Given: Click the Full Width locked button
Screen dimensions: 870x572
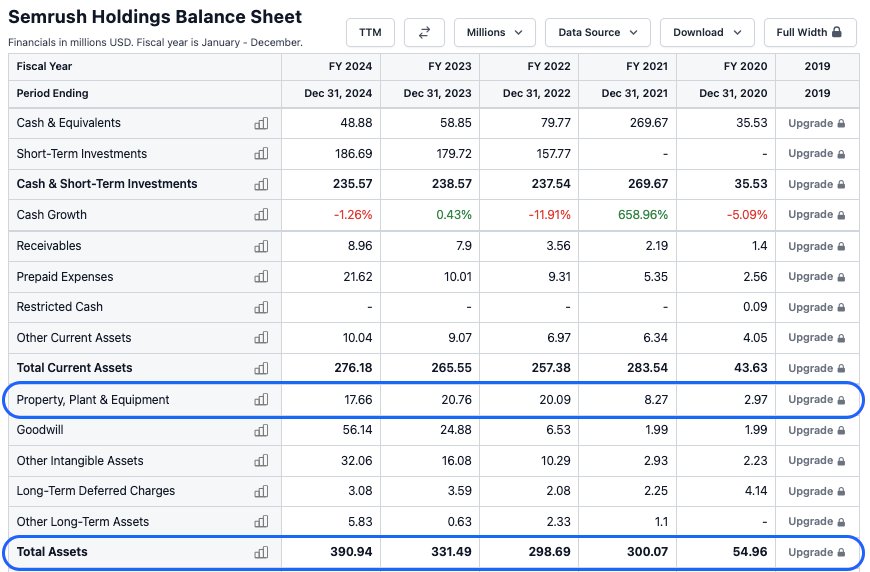Looking at the screenshot, I should coord(810,33).
